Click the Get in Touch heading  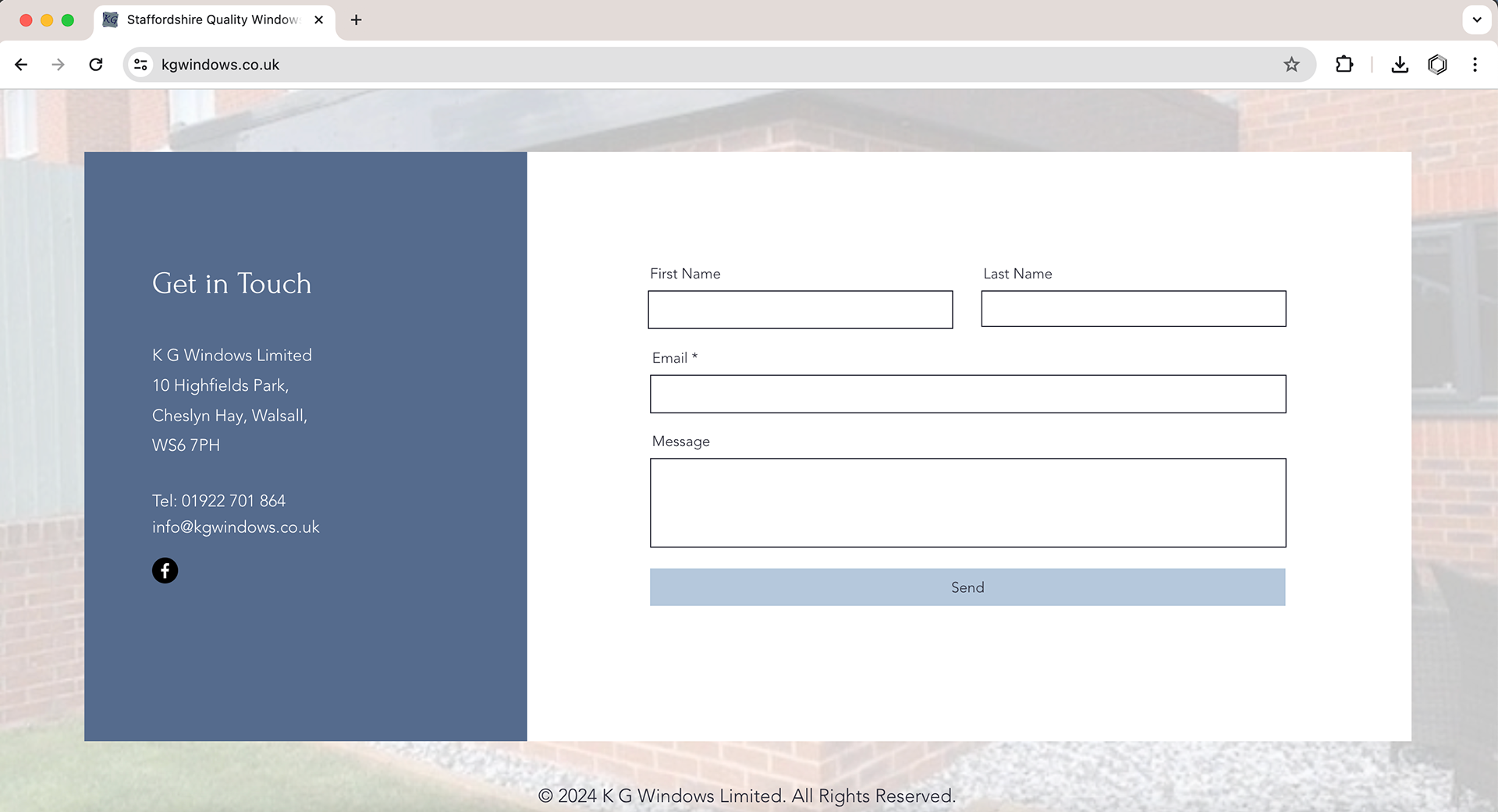(x=232, y=283)
